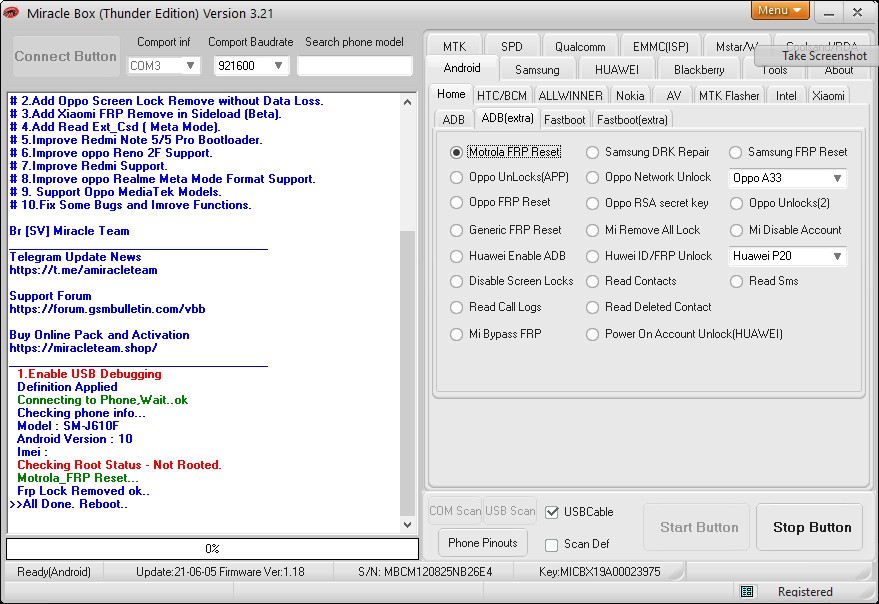
Task: Open the Fastboot tab
Action: pos(564,119)
